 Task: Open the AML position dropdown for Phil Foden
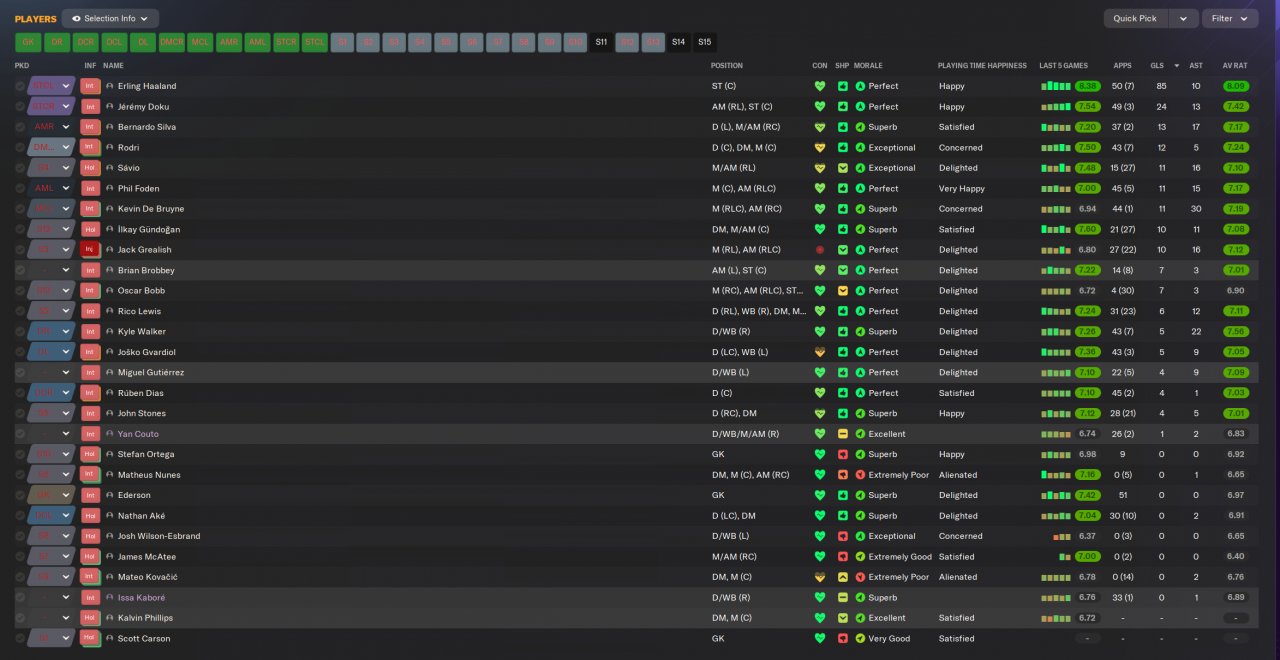click(x=51, y=188)
